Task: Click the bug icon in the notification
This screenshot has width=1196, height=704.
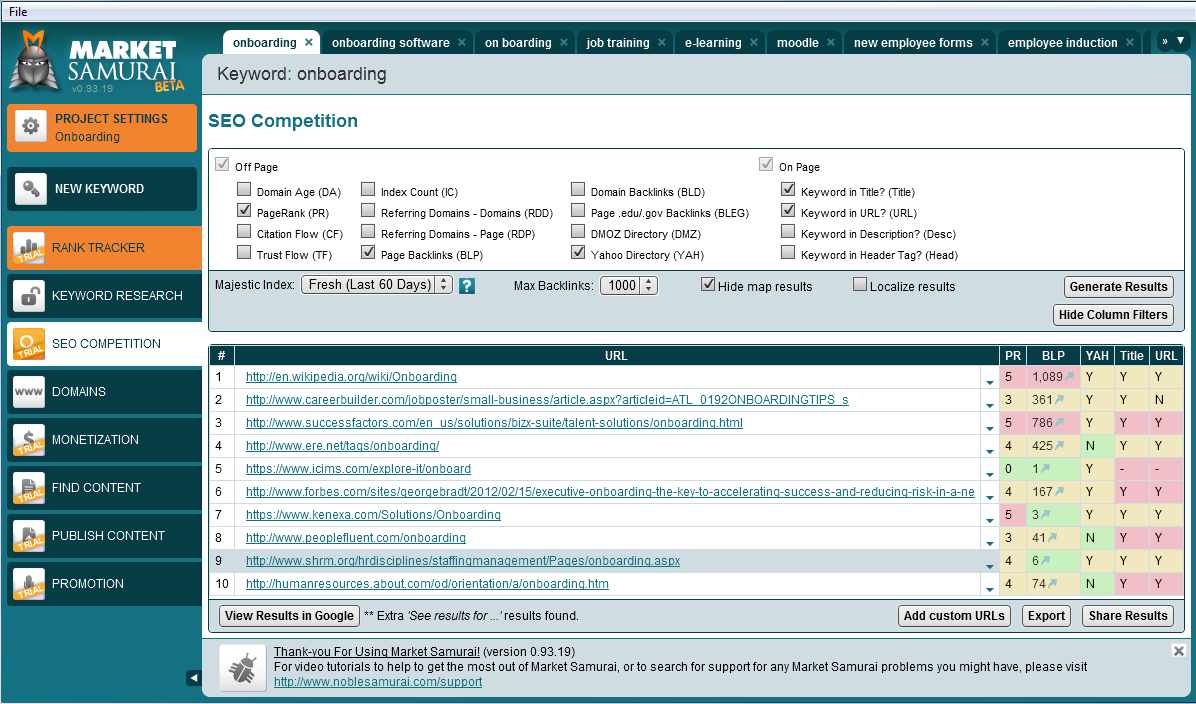Action: pos(243,668)
